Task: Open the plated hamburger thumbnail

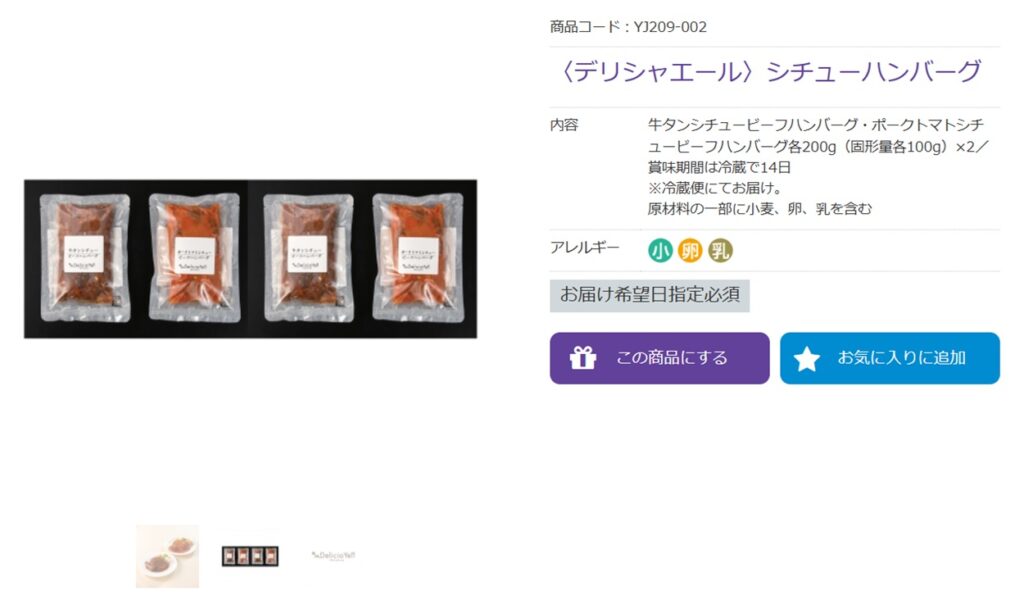Action: [167, 556]
